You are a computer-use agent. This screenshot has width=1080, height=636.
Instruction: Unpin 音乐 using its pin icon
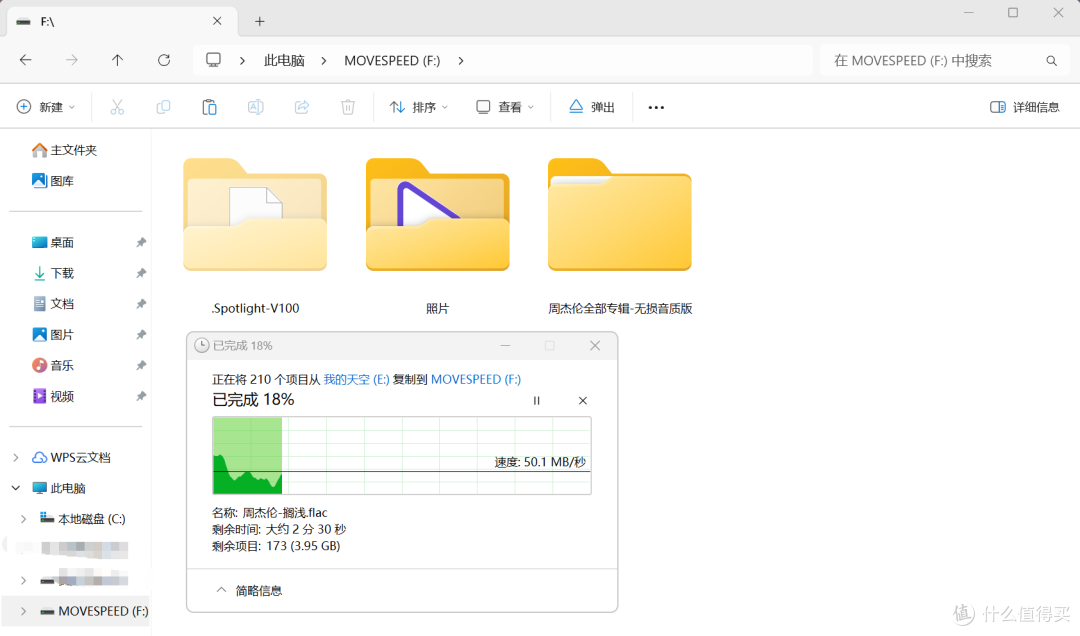pyautogui.click(x=141, y=365)
